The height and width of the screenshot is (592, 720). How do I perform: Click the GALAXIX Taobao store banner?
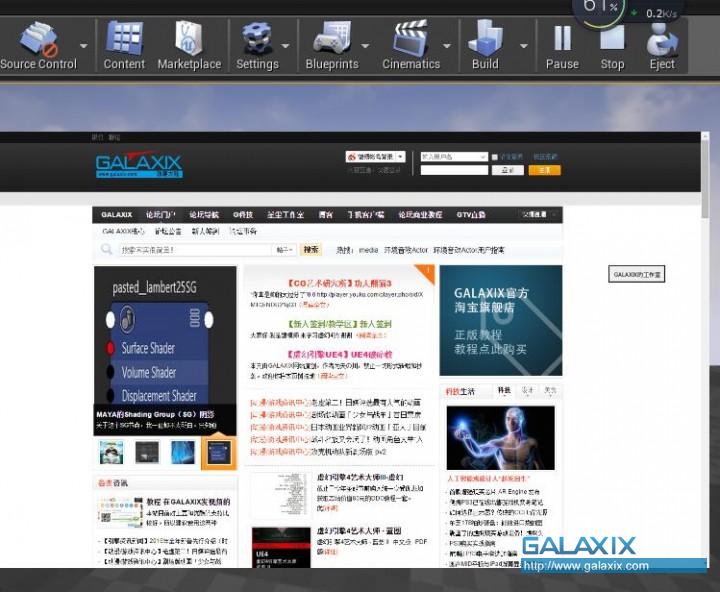[500, 320]
